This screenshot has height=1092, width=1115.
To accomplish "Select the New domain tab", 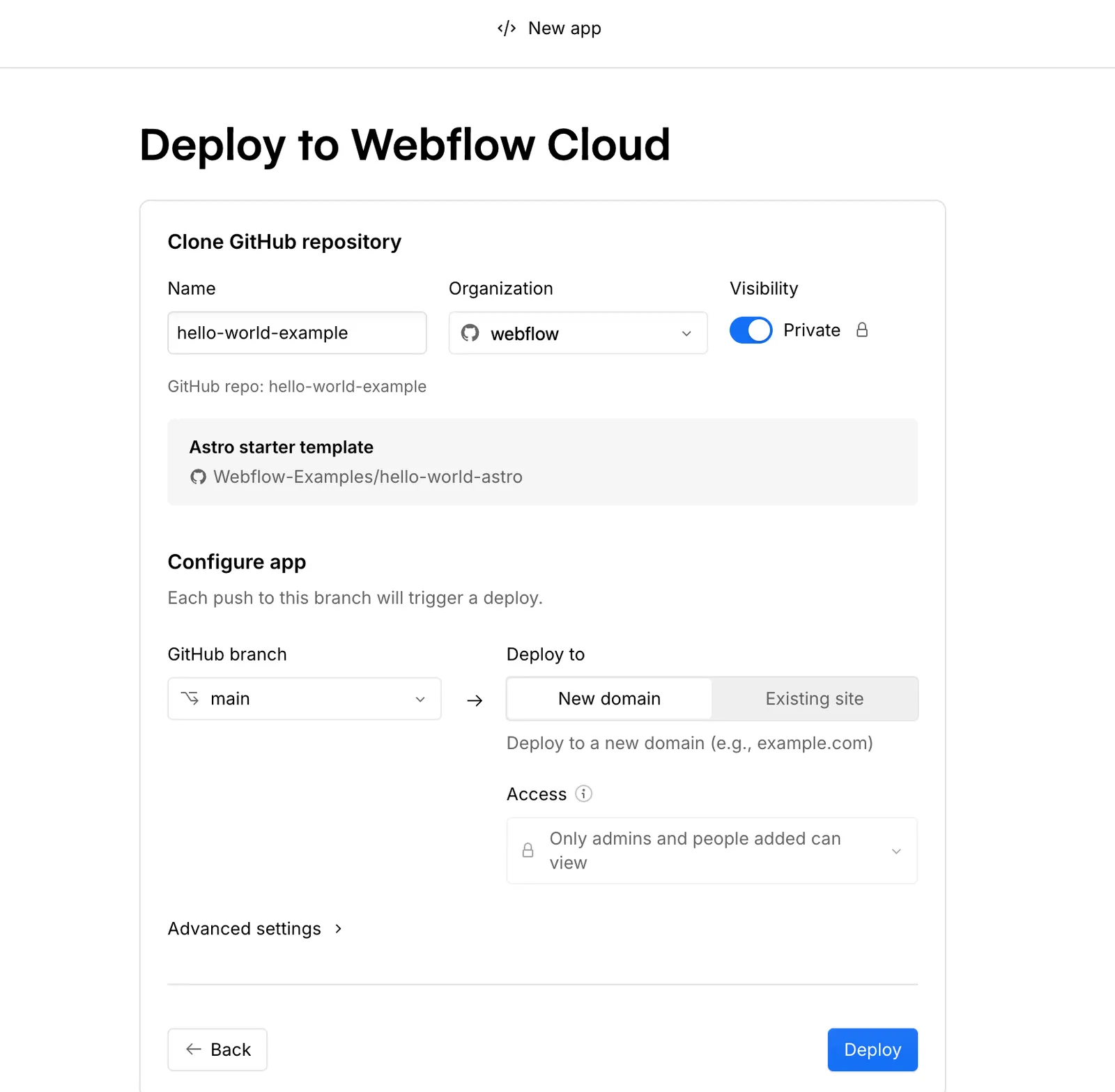I will pyautogui.click(x=609, y=698).
